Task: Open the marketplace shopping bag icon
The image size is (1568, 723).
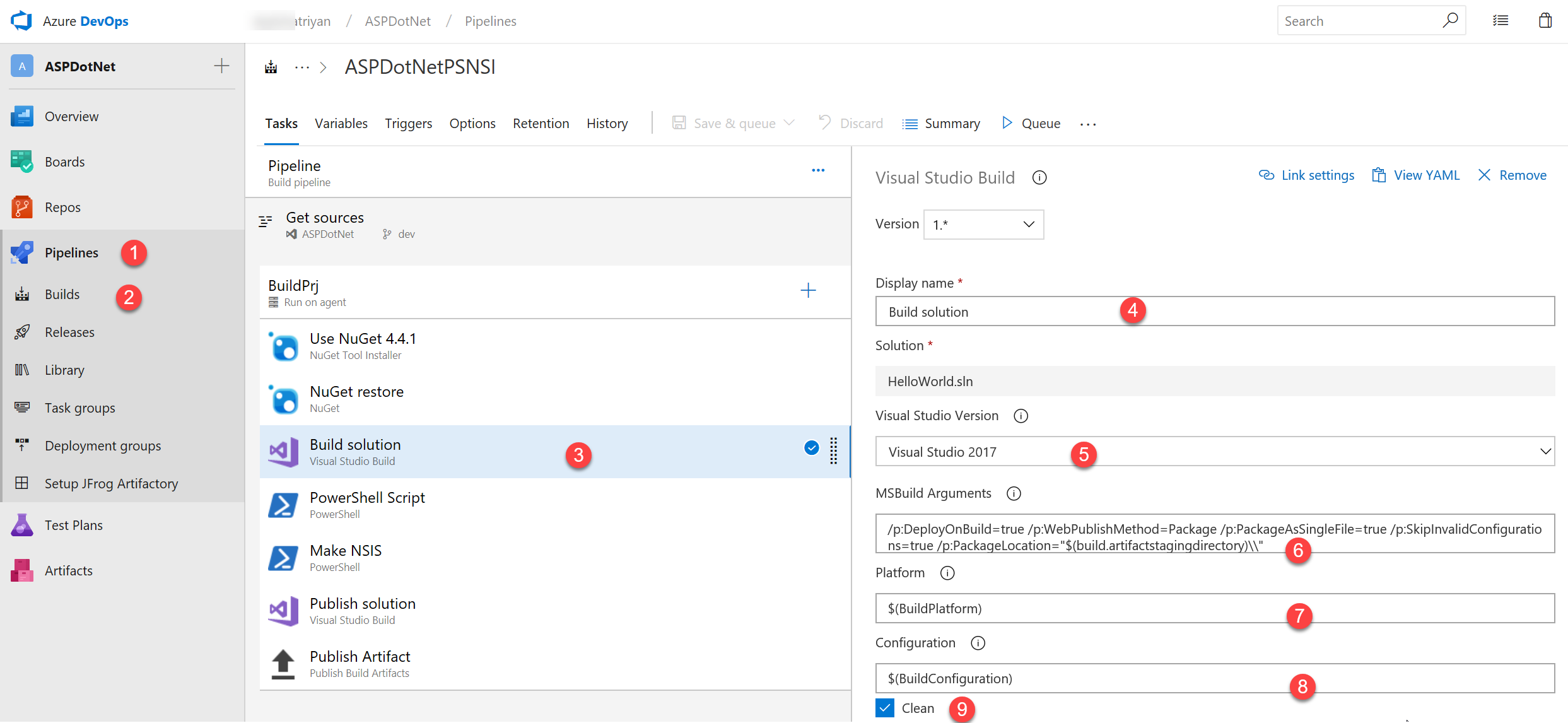Action: click(x=1545, y=21)
